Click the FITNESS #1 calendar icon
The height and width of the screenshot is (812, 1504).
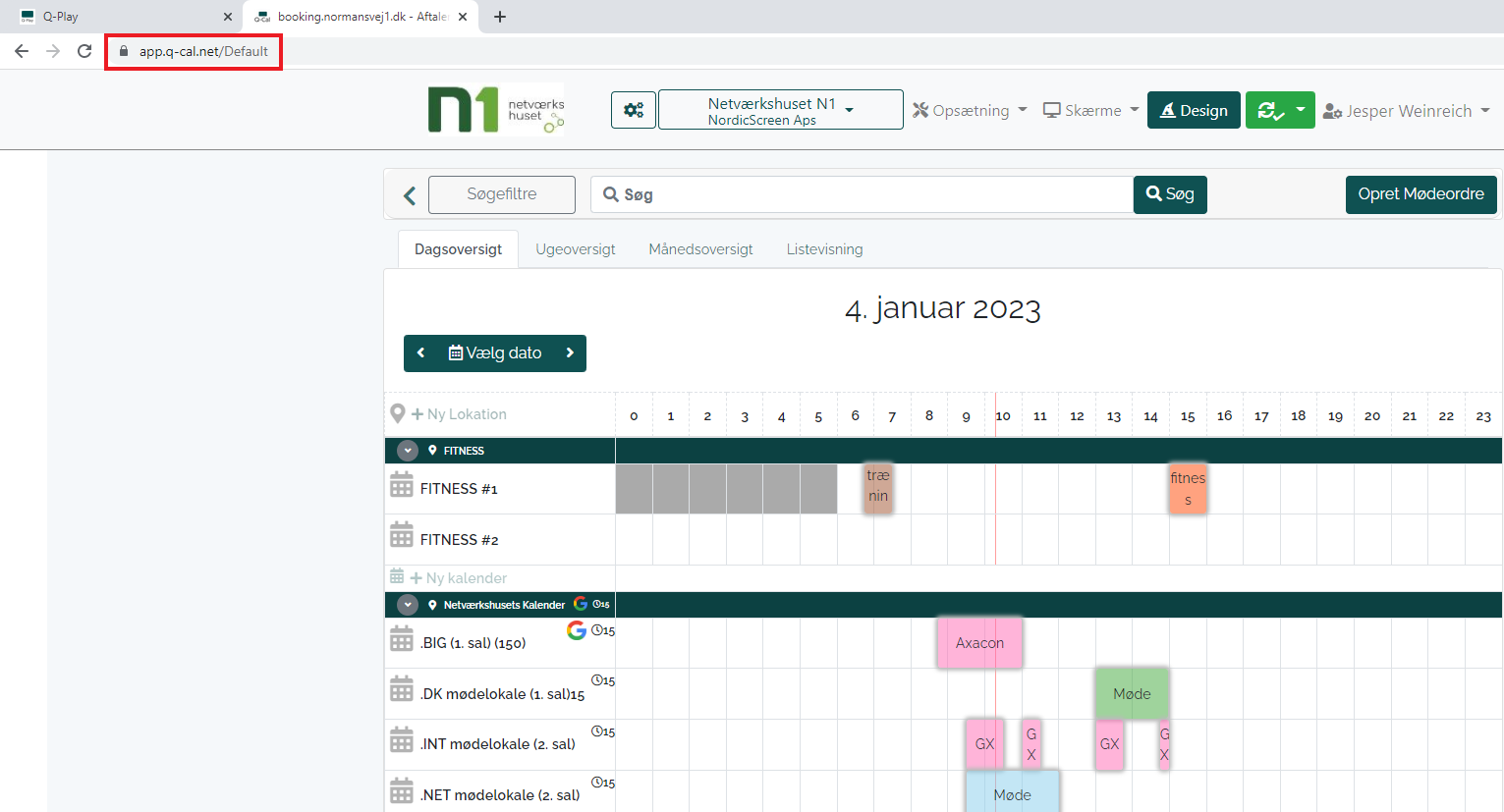point(402,484)
